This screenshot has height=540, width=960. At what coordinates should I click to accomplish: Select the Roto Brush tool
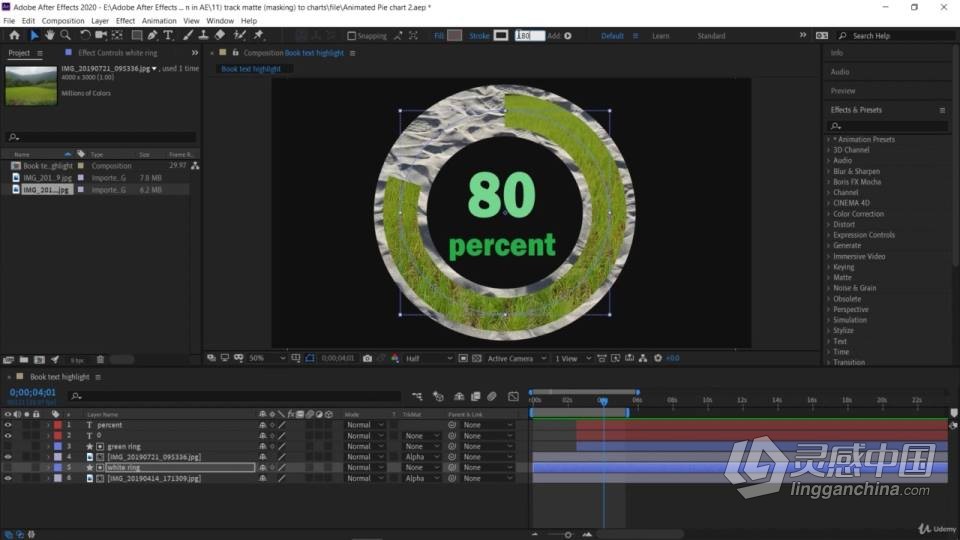pos(240,36)
